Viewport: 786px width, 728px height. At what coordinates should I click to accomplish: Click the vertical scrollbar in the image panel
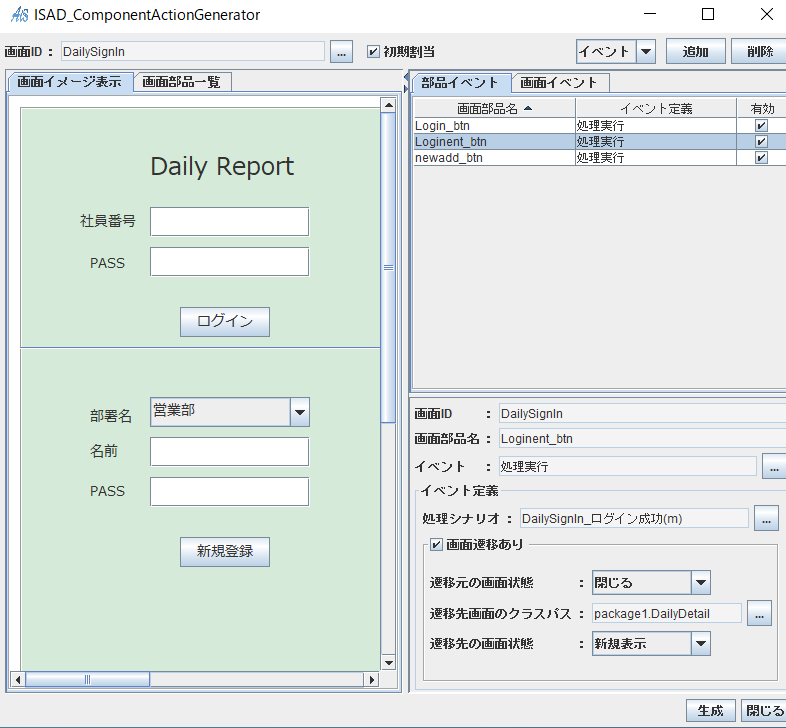(x=389, y=267)
